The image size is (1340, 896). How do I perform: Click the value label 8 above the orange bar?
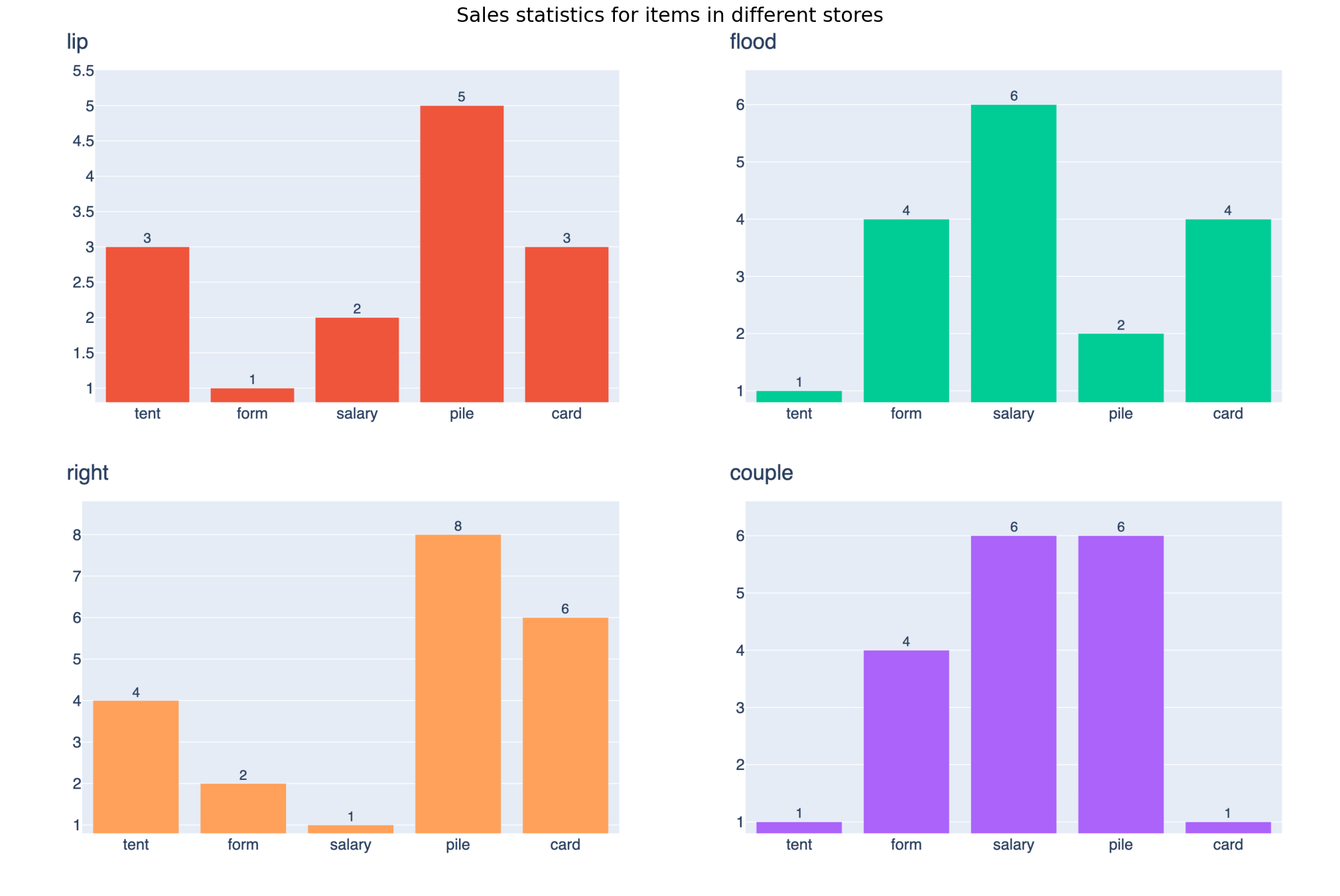pos(458,527)
